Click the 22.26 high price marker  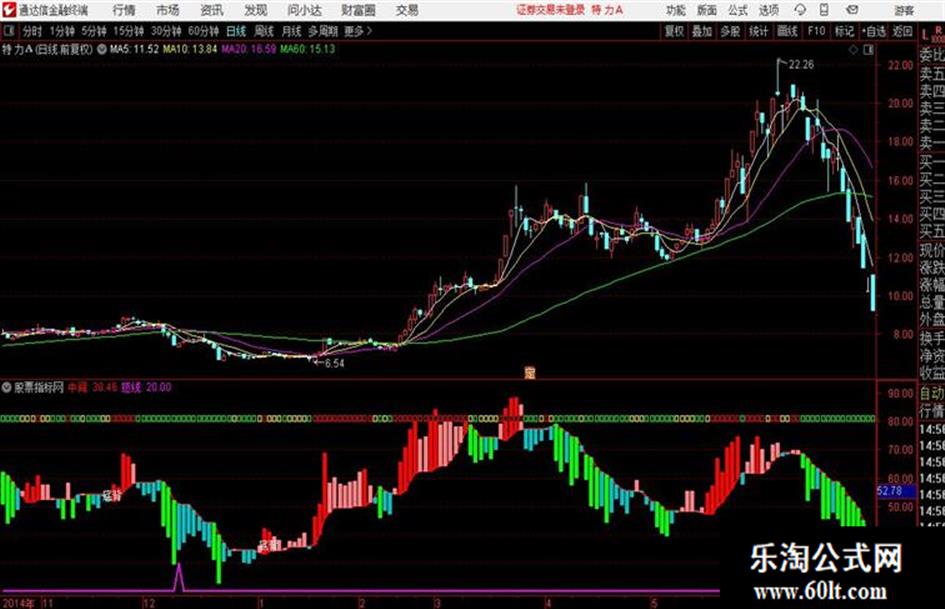(x=801, y=65)
